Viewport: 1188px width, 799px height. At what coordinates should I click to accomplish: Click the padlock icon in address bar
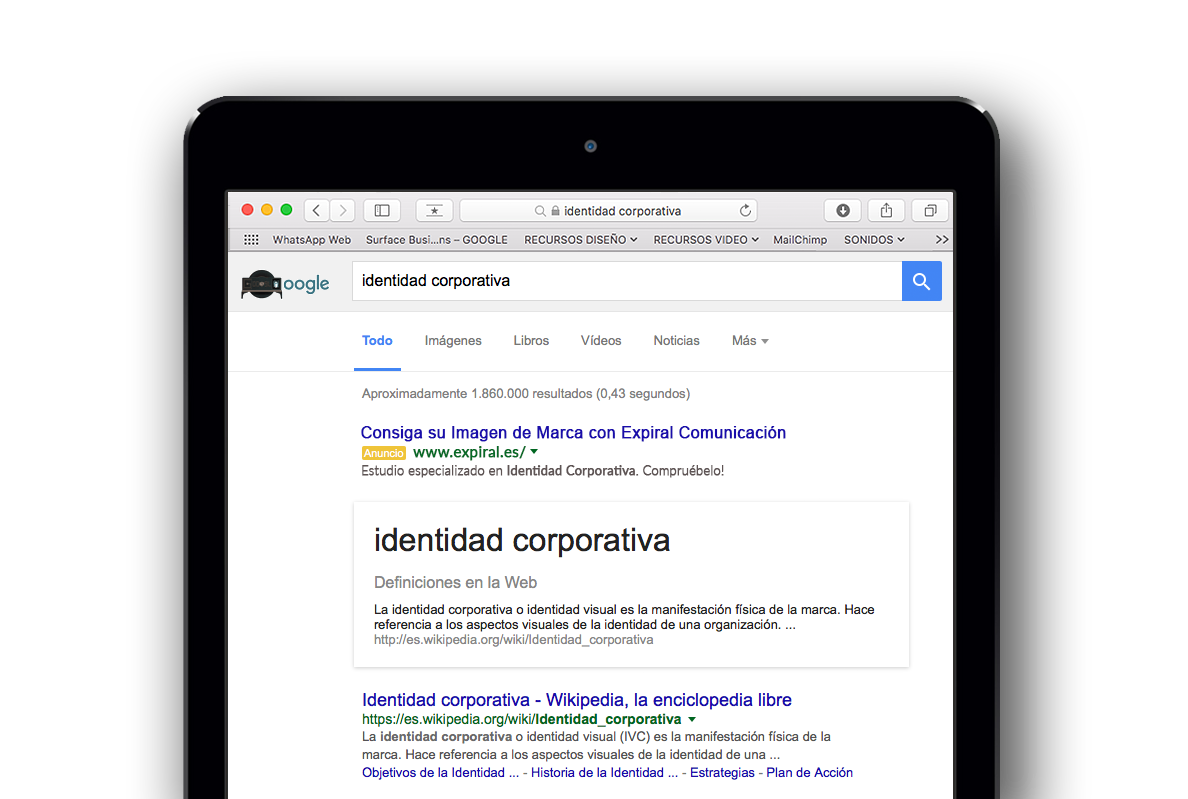[555, 211]
